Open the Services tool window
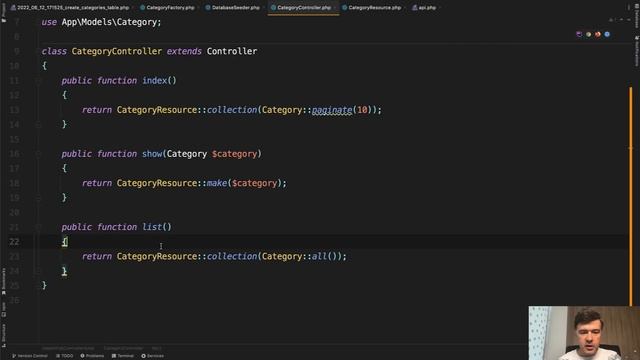The image size is (640, 360). 152,356
